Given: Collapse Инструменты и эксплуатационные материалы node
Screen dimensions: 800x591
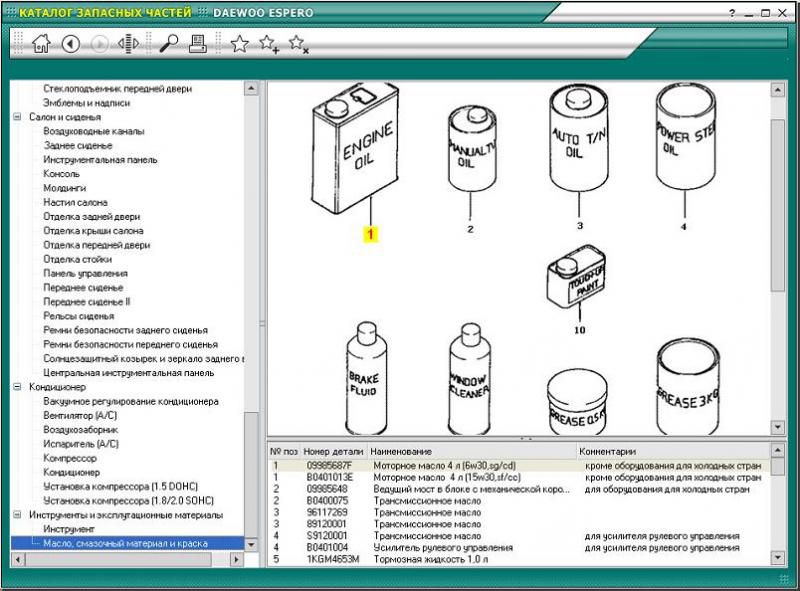Looking at the screenshot, I should point(17,515).
